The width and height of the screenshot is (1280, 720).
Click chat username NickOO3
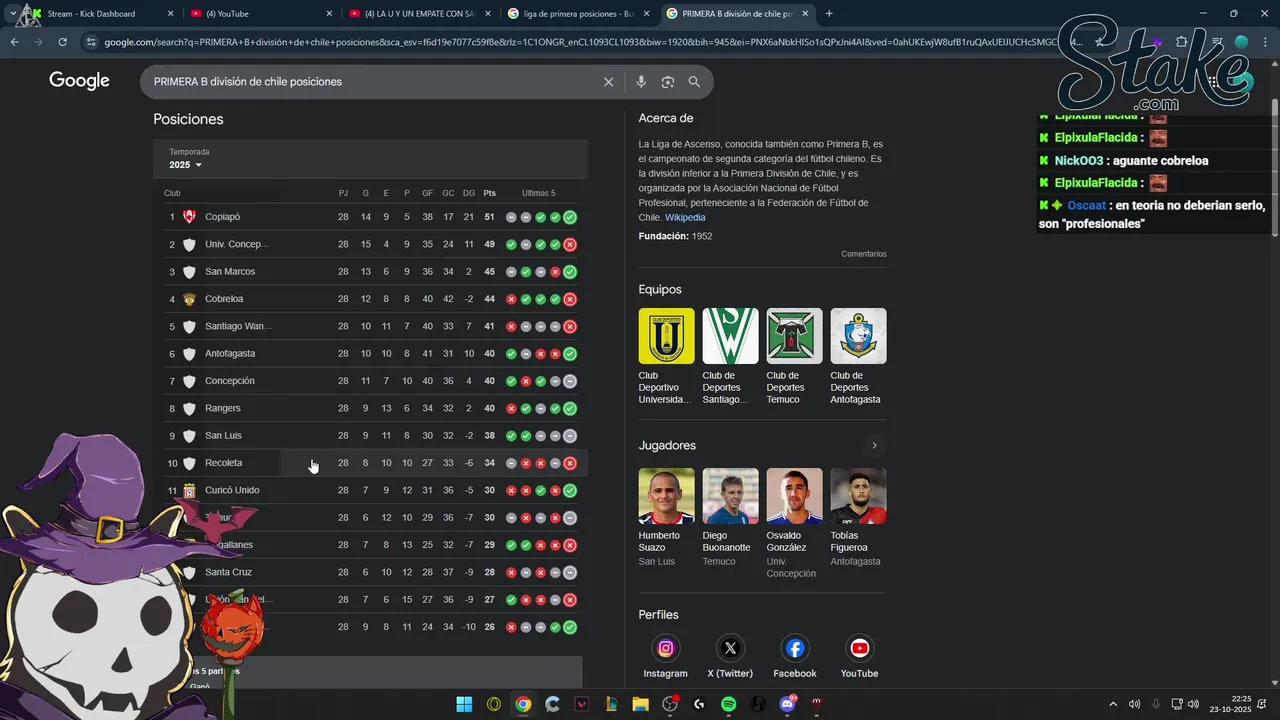[1079, 161]
